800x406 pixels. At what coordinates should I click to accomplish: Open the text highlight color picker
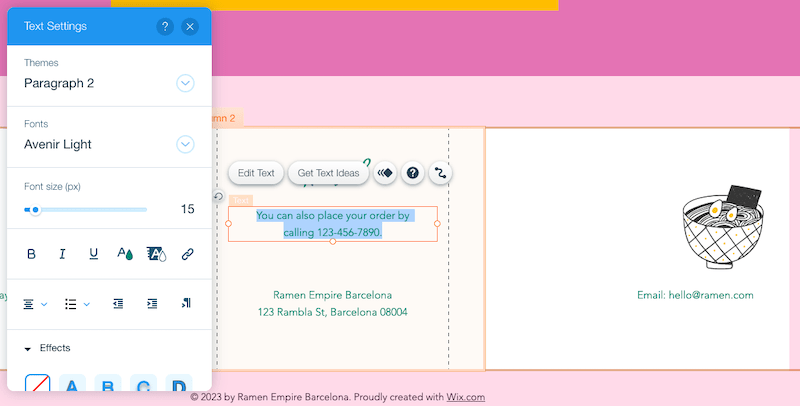click(156, 254)
